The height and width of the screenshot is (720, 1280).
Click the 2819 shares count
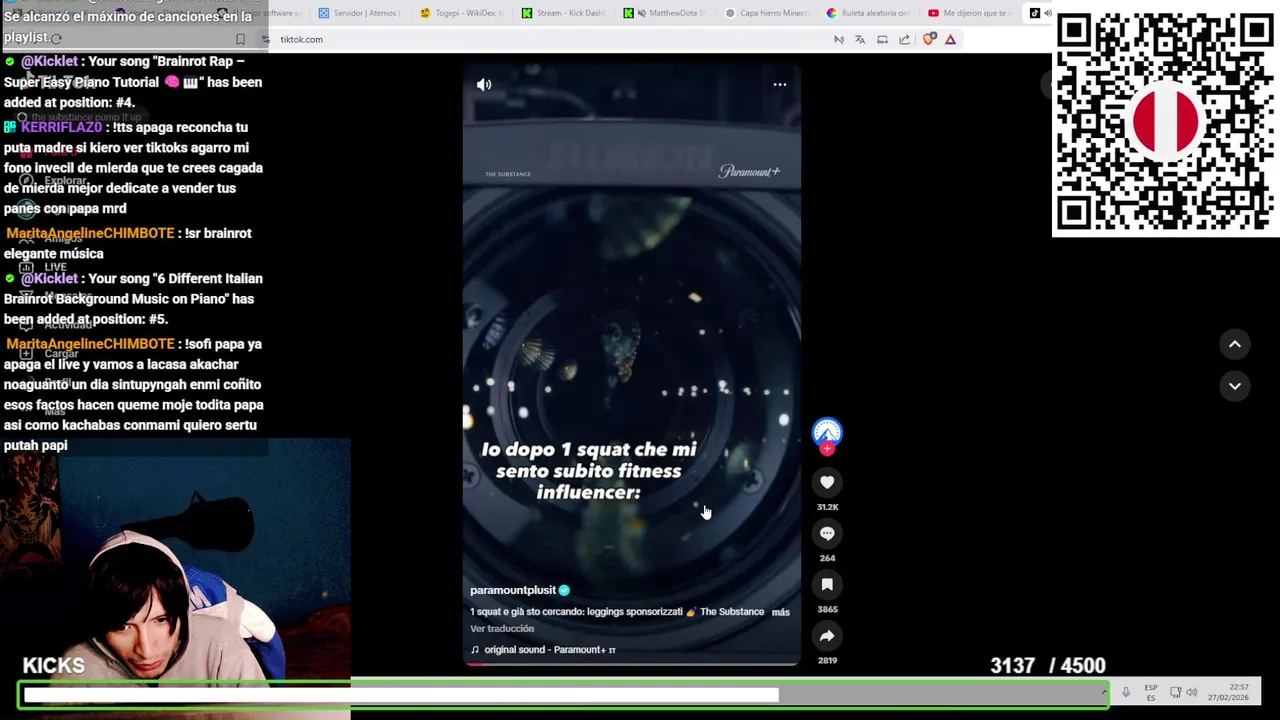(827, 660)
